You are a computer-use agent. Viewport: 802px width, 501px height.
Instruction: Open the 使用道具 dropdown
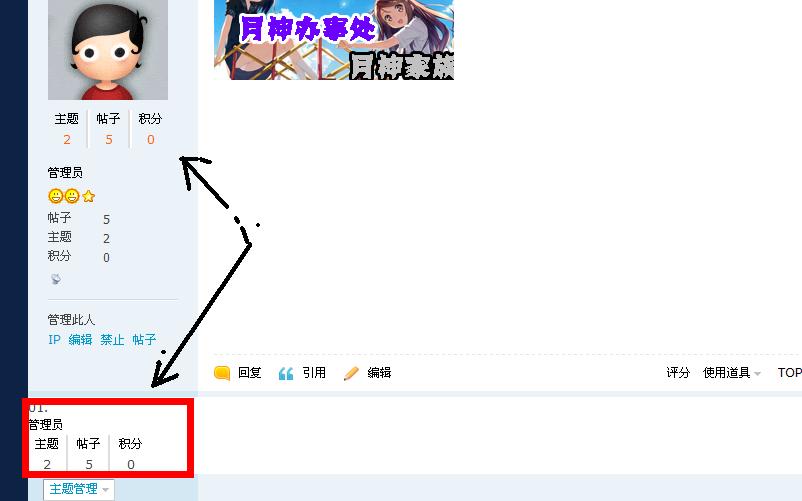click(732, 373)
